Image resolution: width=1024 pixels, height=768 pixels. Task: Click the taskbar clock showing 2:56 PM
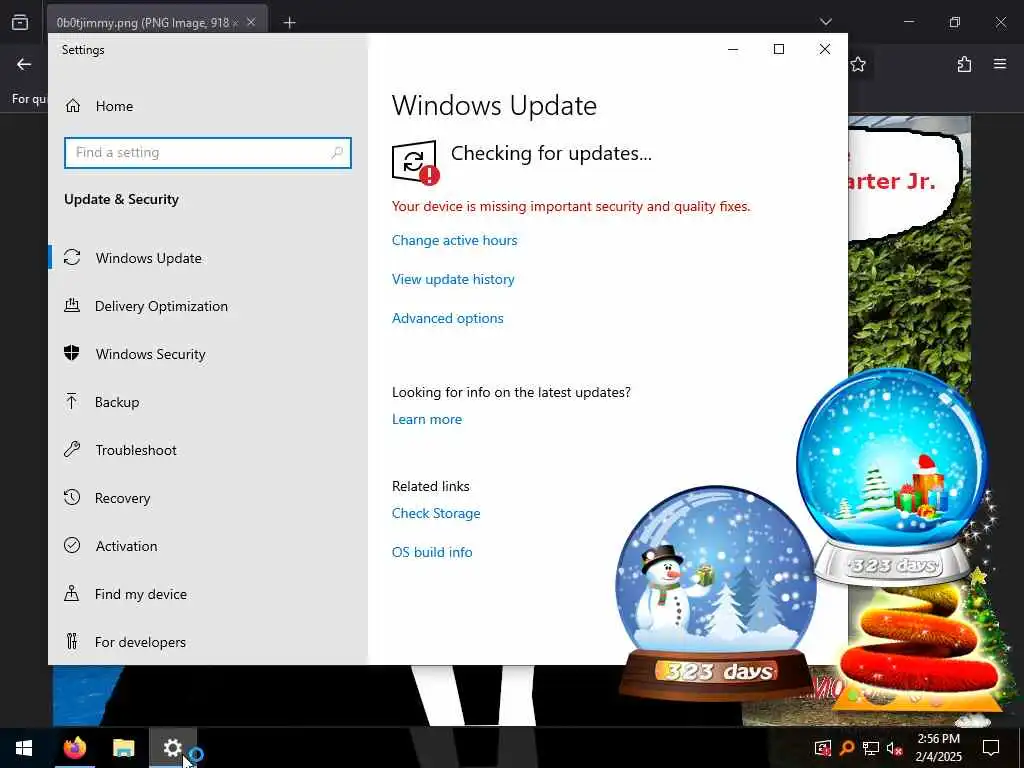(x=938, y=748)
